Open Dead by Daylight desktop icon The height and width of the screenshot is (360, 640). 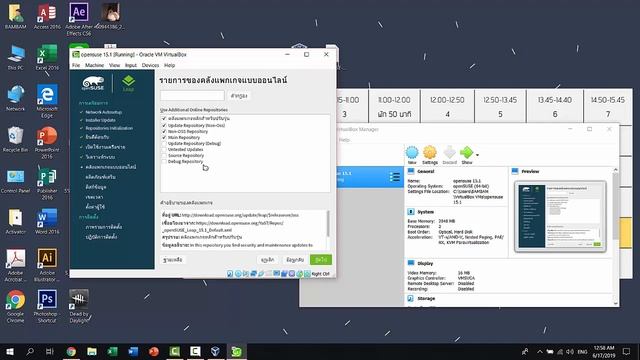click(79, 306)
